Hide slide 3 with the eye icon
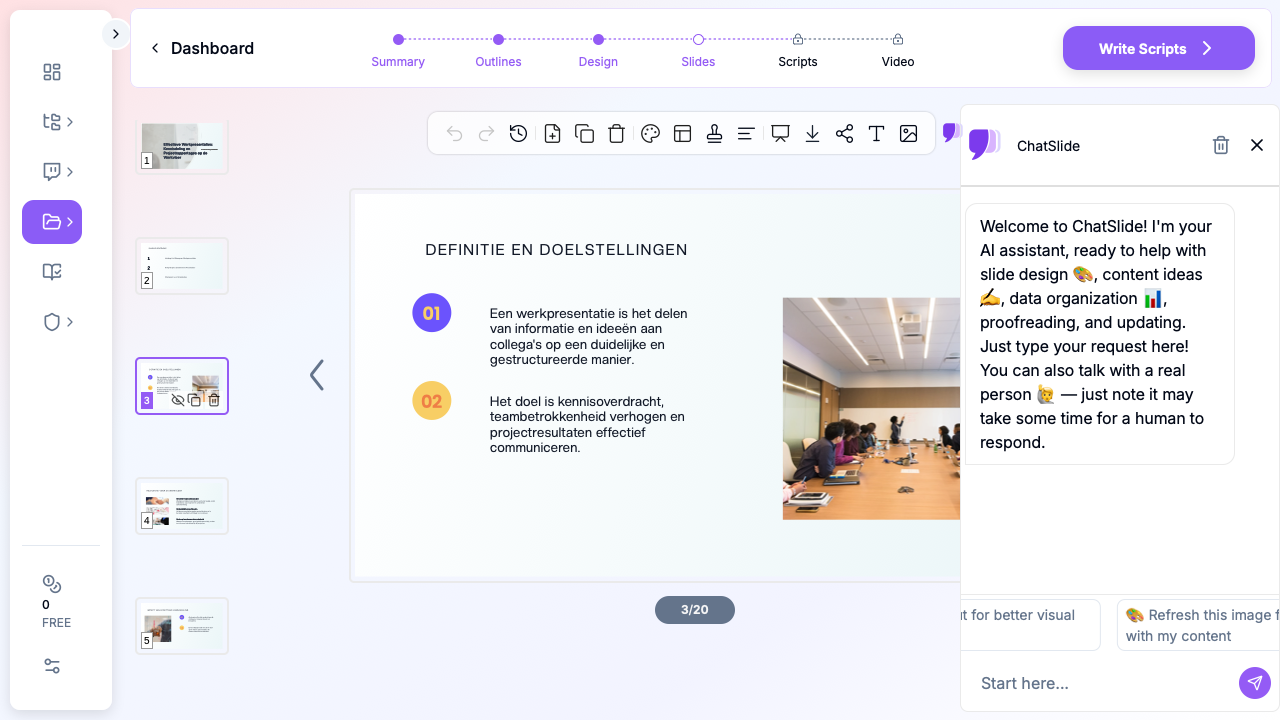1280x720 pixels. coord(178,400)
